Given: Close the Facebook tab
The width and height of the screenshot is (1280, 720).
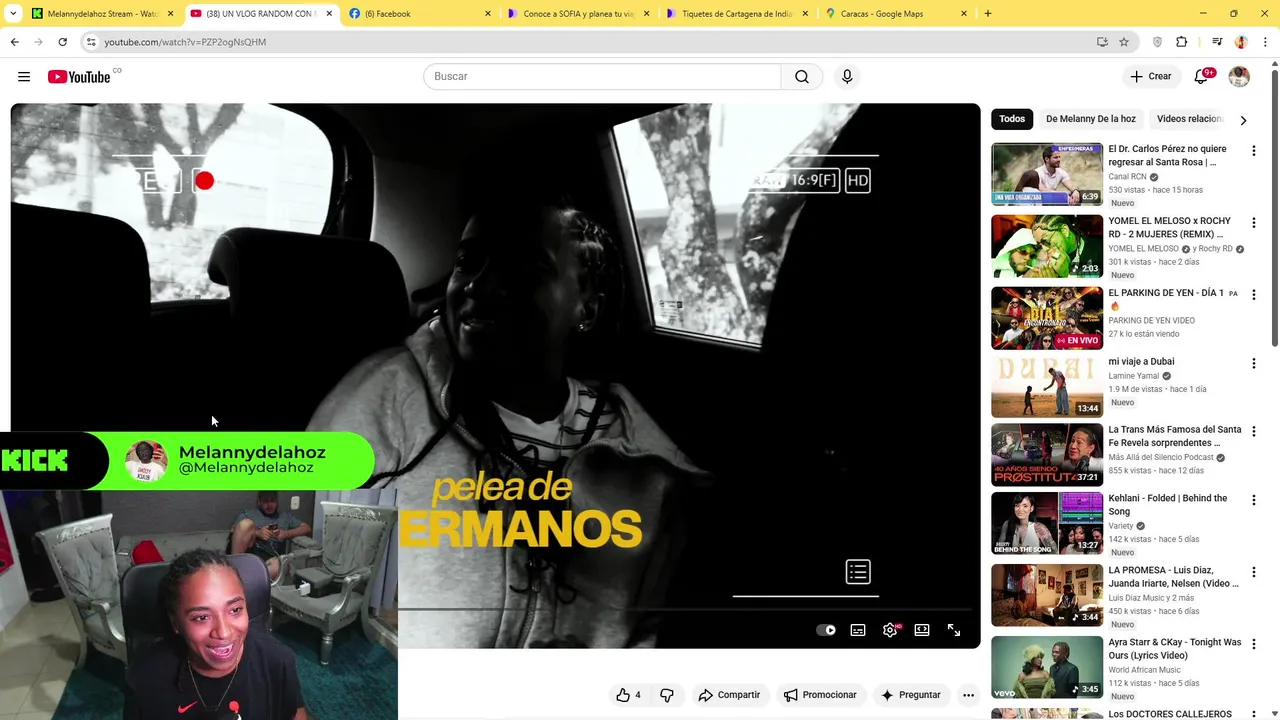Looking at the screenshot, I should click(488, 14).
